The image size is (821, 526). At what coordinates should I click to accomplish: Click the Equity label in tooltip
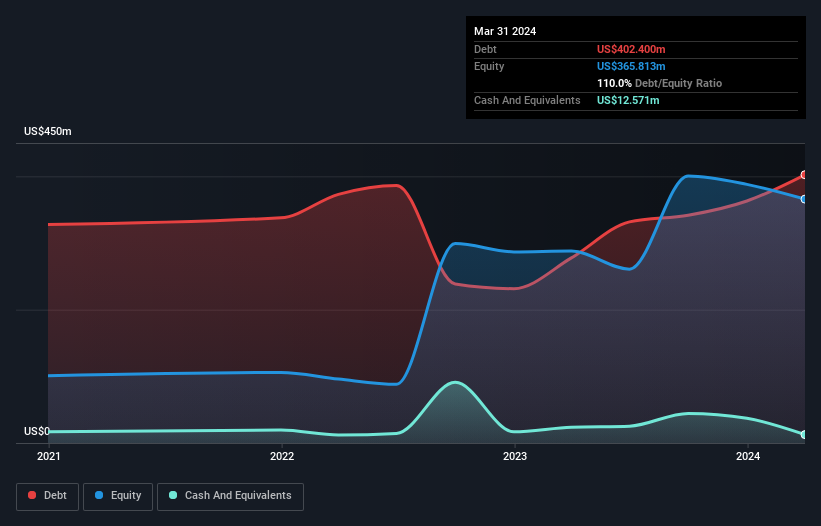tap(489, 66)
